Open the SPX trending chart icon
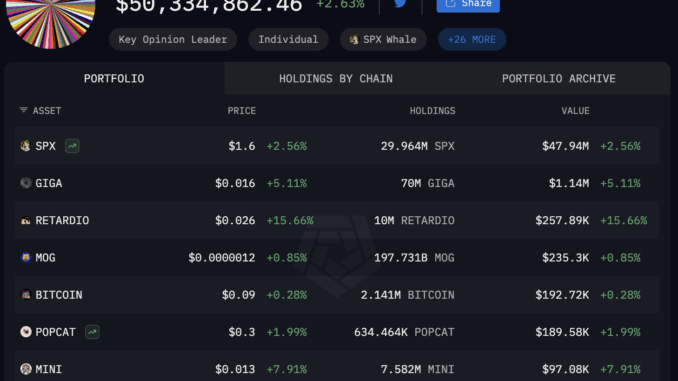The width and height of the screenshot is (678, 381). coord(72,146)
